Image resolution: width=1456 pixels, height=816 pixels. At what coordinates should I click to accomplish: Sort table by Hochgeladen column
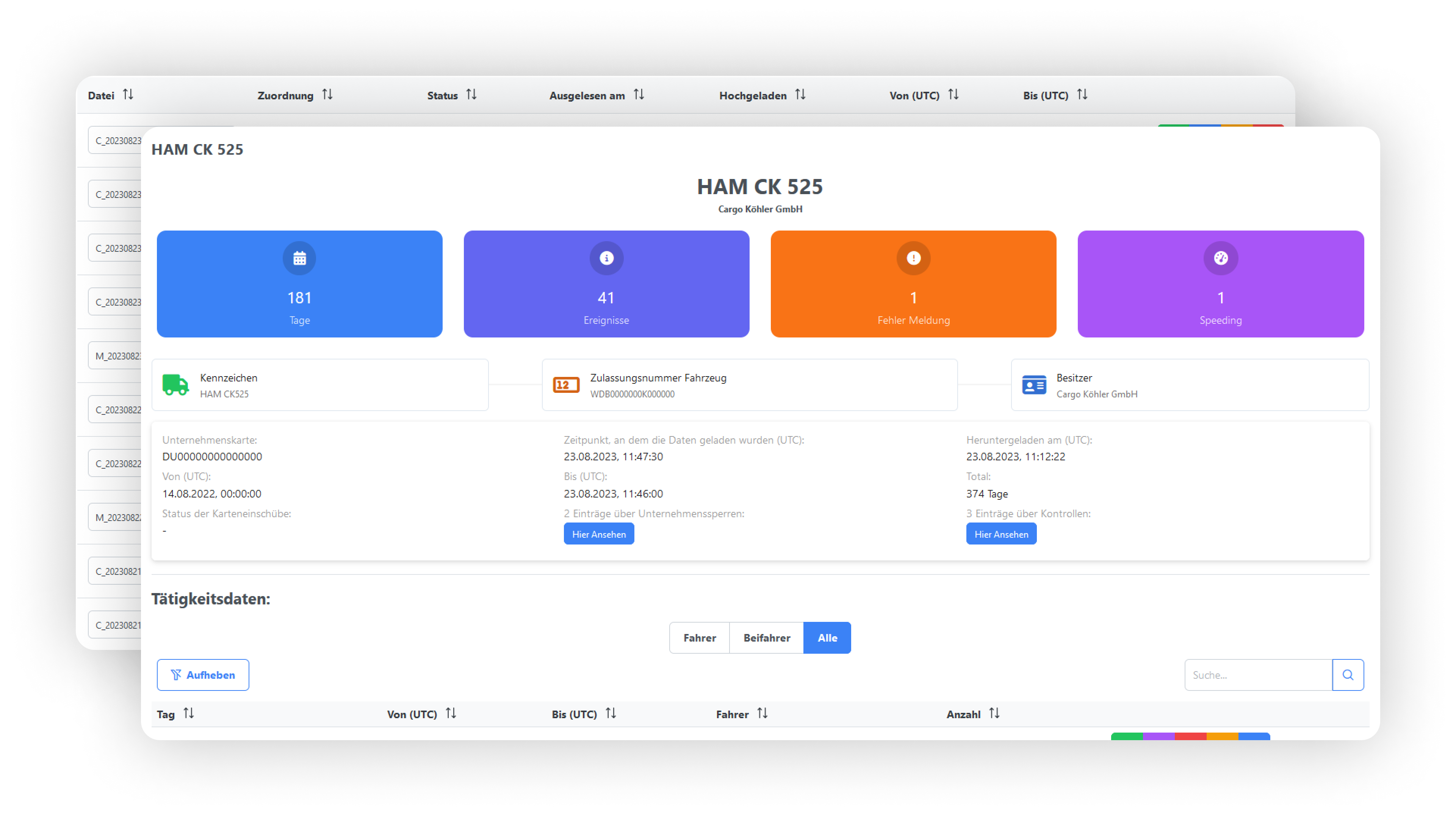800,95
